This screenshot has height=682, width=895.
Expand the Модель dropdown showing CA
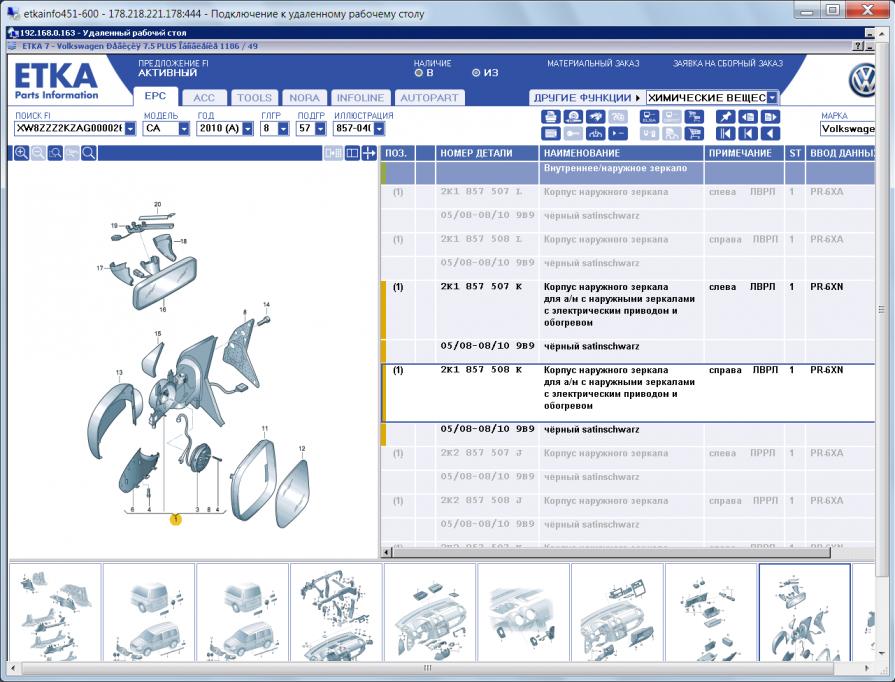click(184, 129)
